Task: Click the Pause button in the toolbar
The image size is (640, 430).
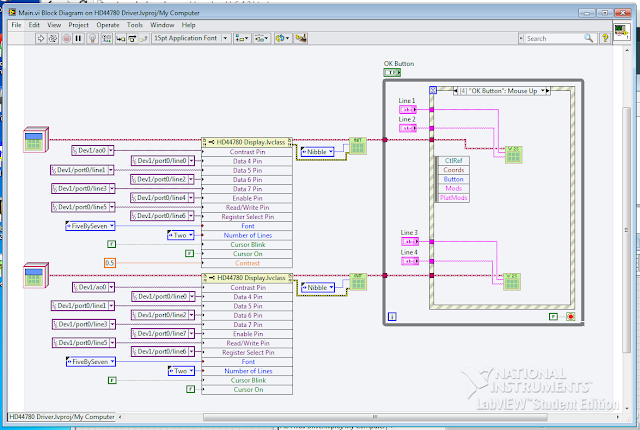Action: tap(78, 38)
